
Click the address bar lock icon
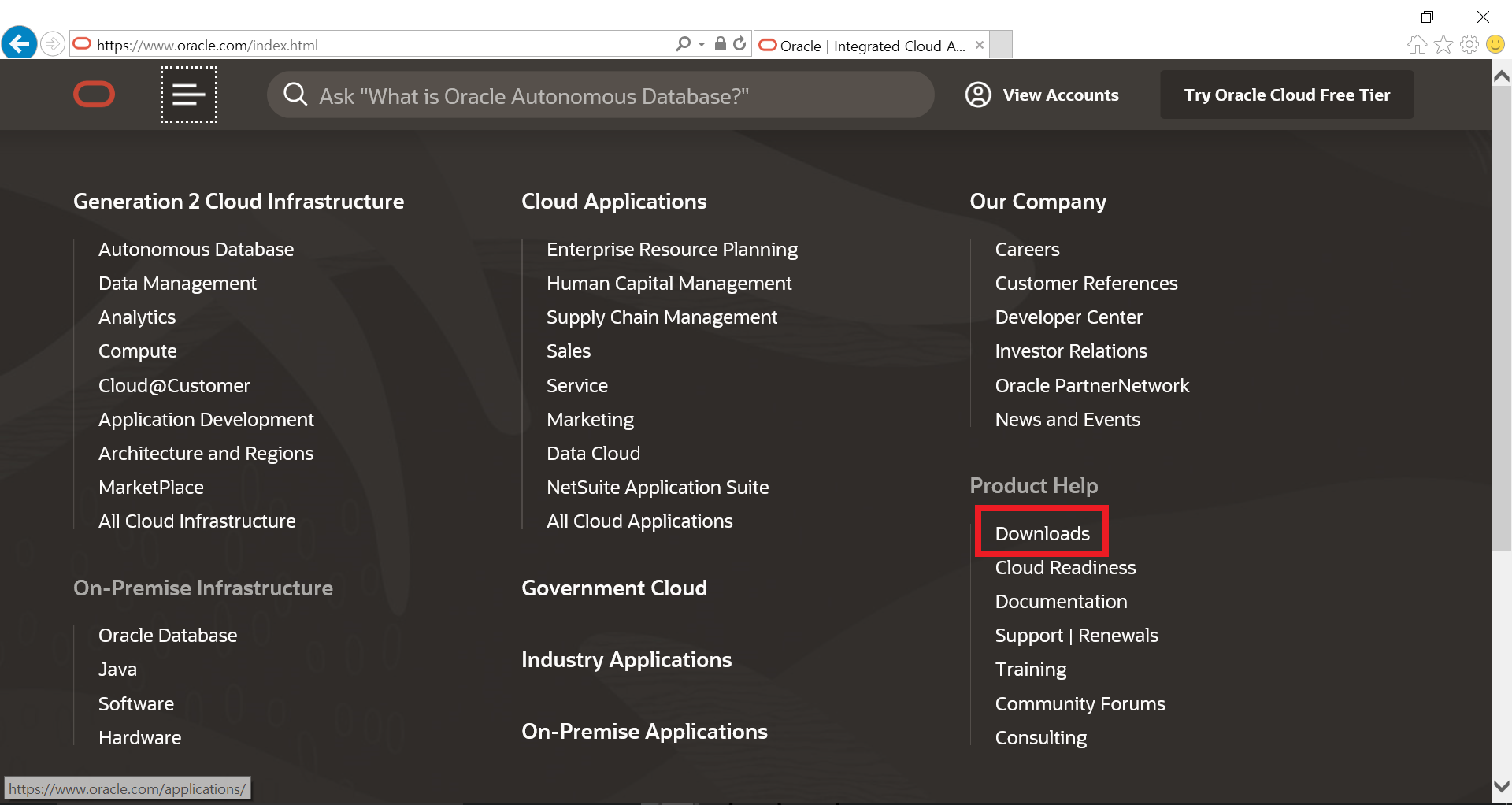720,44
